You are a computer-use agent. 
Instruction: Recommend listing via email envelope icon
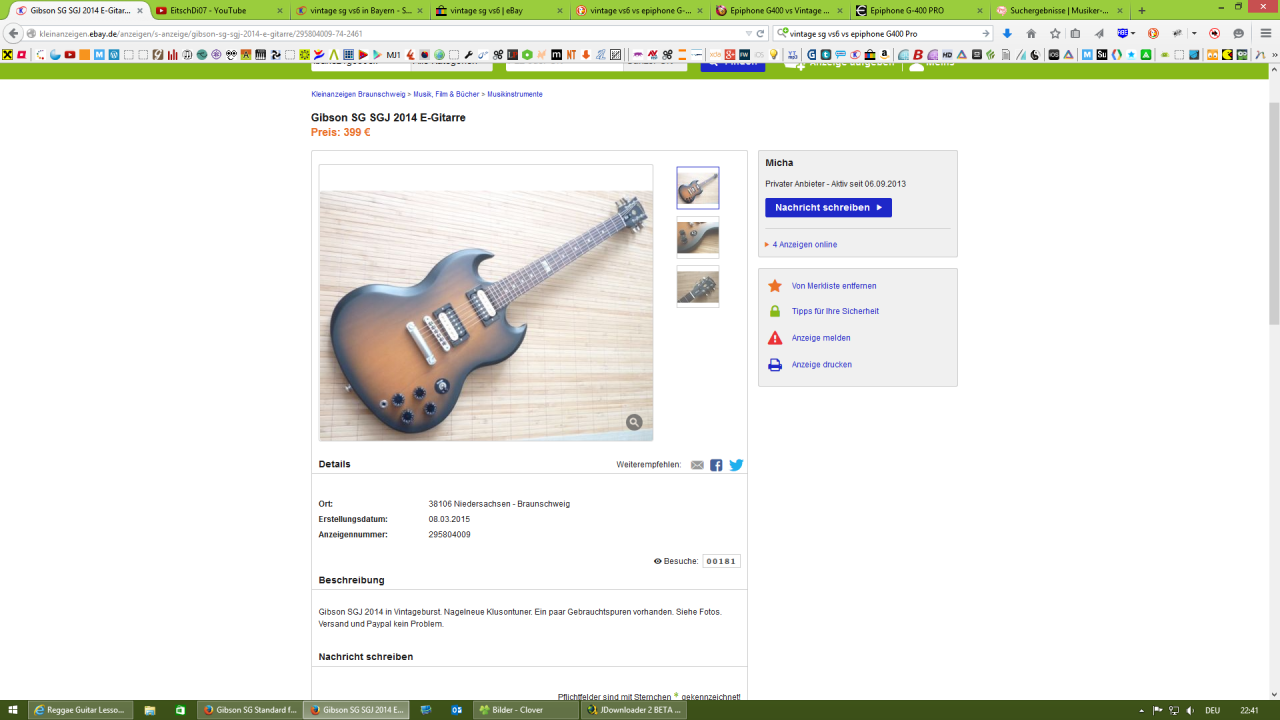pyautogui.click(x=697, y=465)
